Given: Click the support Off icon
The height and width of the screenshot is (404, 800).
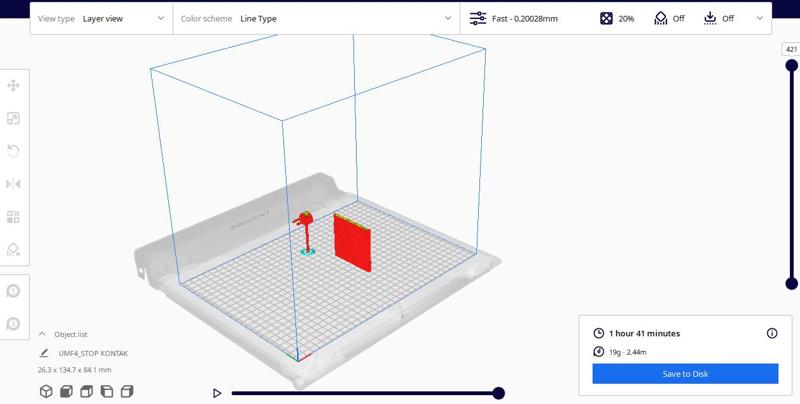Looking at the screenshot, I should pyautogui.click(x=661, y=18).
